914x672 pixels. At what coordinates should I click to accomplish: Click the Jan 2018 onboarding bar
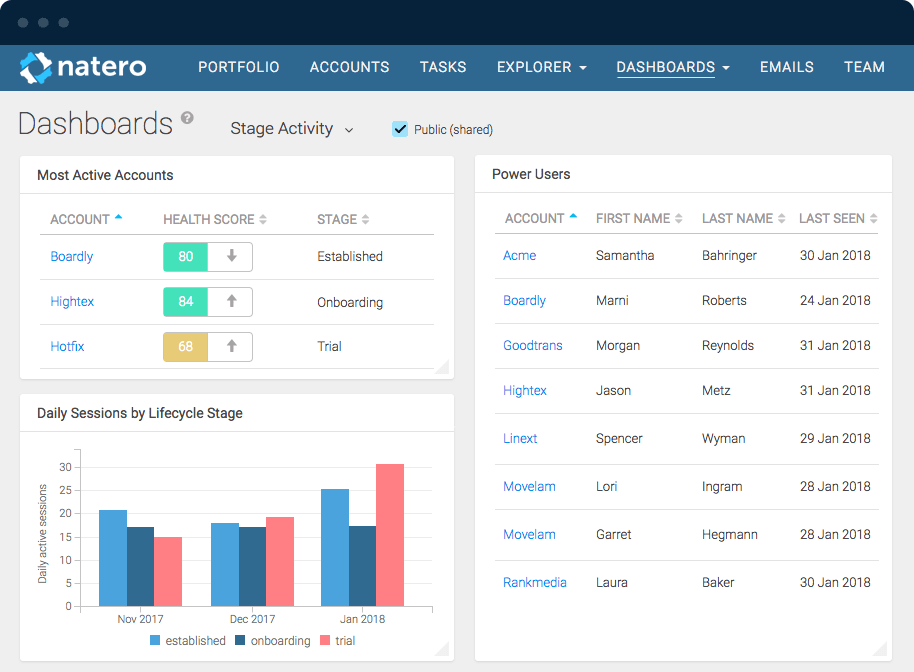click(363, 566)
